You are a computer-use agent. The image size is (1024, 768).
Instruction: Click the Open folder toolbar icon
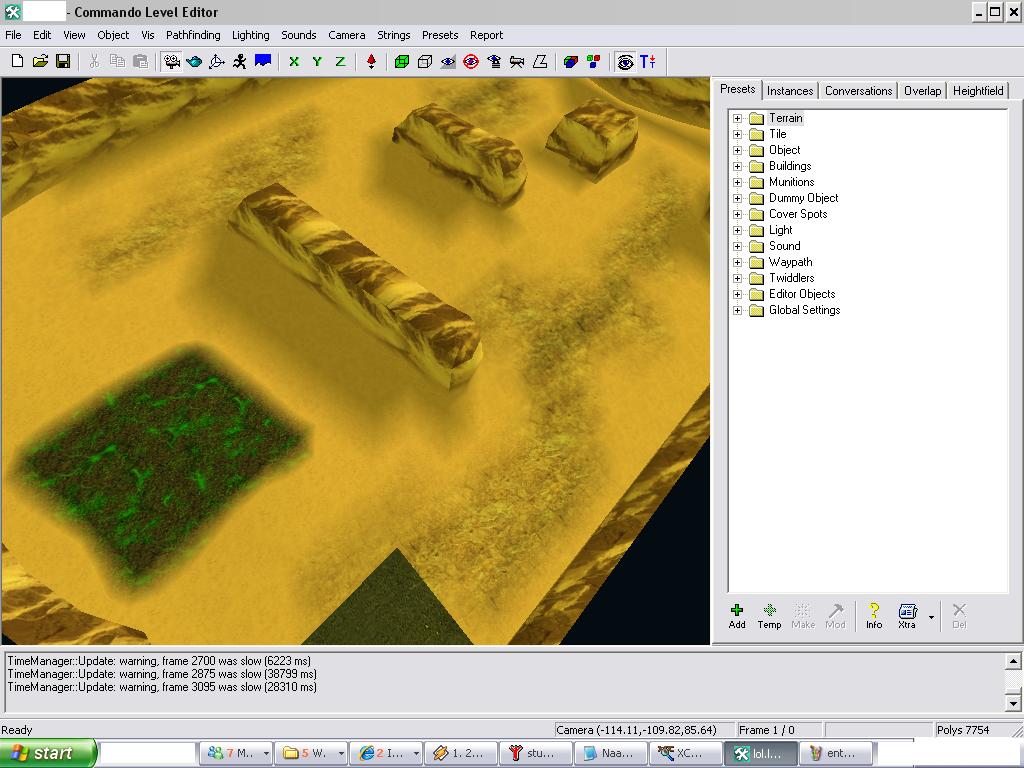click(x=40, y=62)
